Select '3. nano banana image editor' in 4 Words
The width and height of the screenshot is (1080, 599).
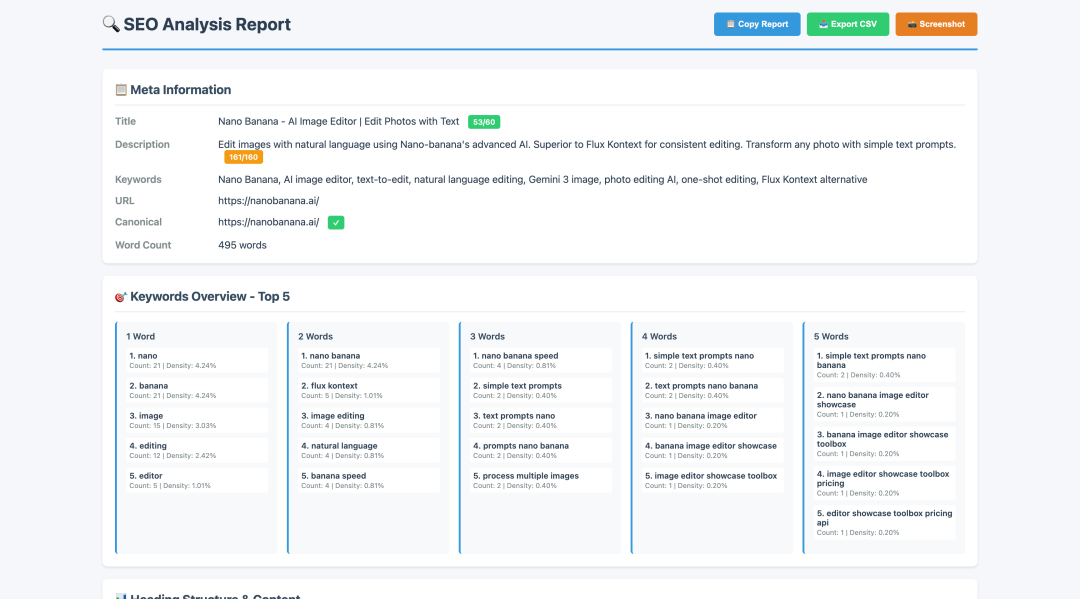tap(712, 421)
